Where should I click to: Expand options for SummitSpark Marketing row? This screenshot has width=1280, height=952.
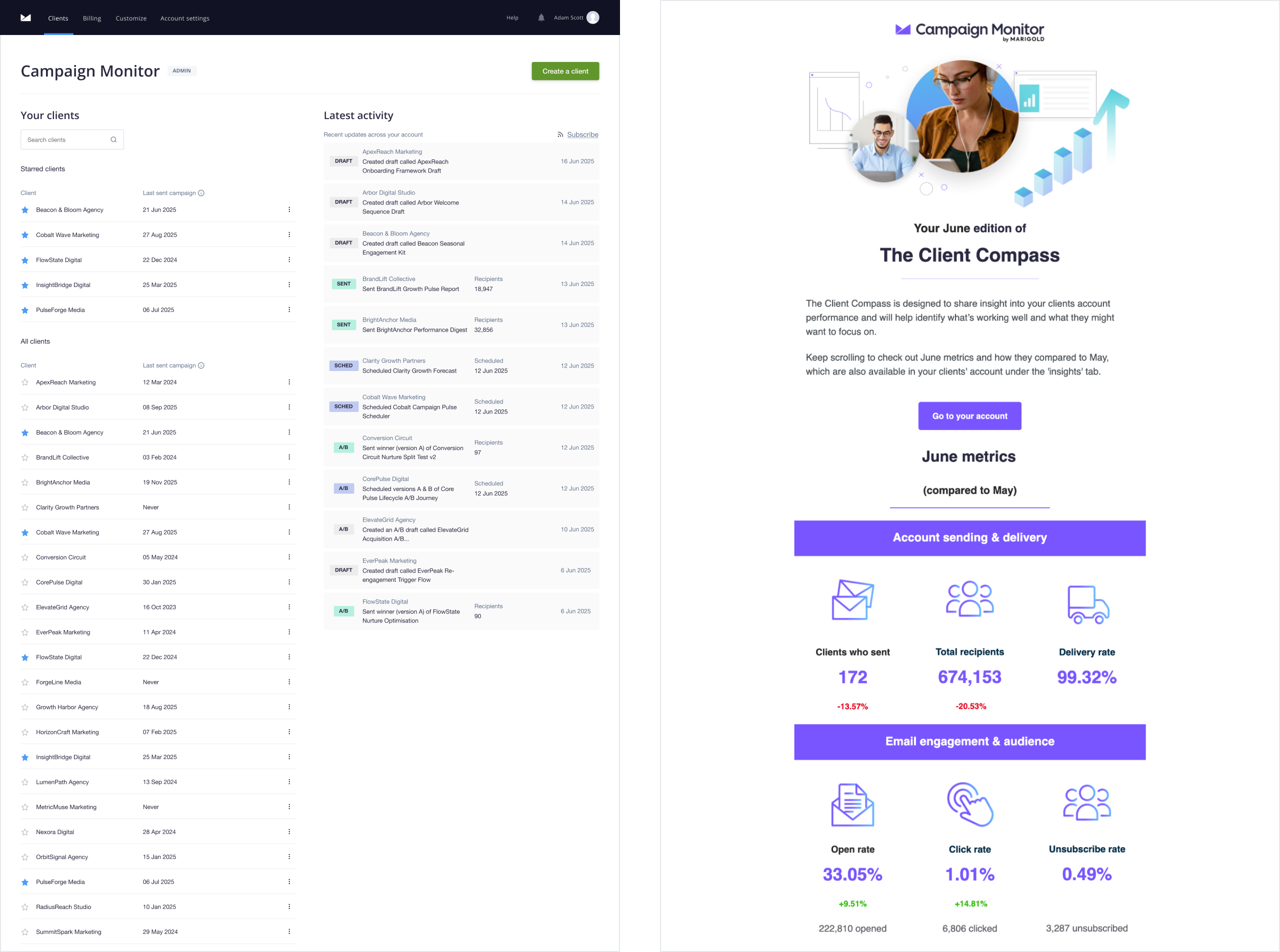tap(289, 932)
